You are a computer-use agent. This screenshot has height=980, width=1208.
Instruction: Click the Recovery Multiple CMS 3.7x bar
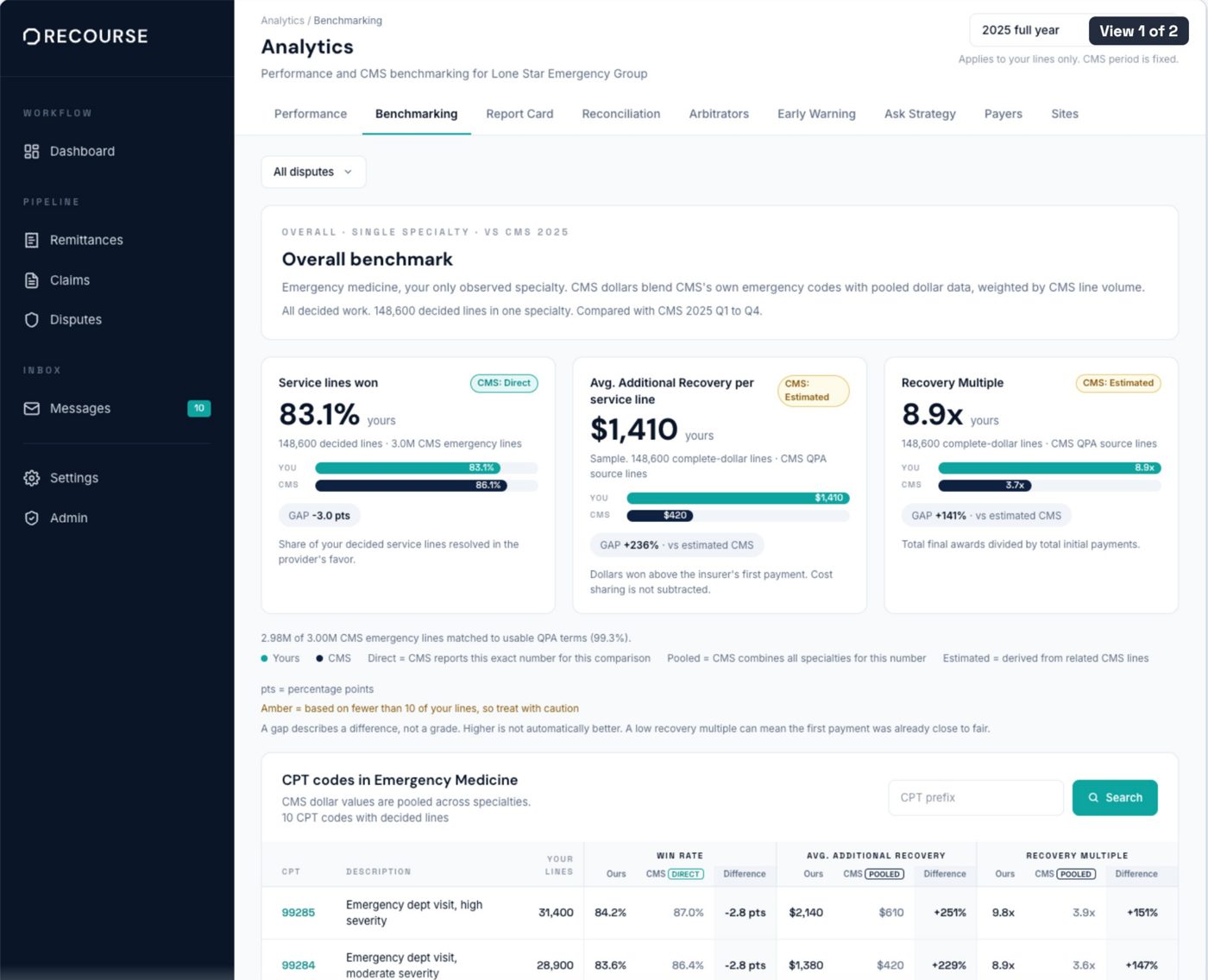(985, 485)
